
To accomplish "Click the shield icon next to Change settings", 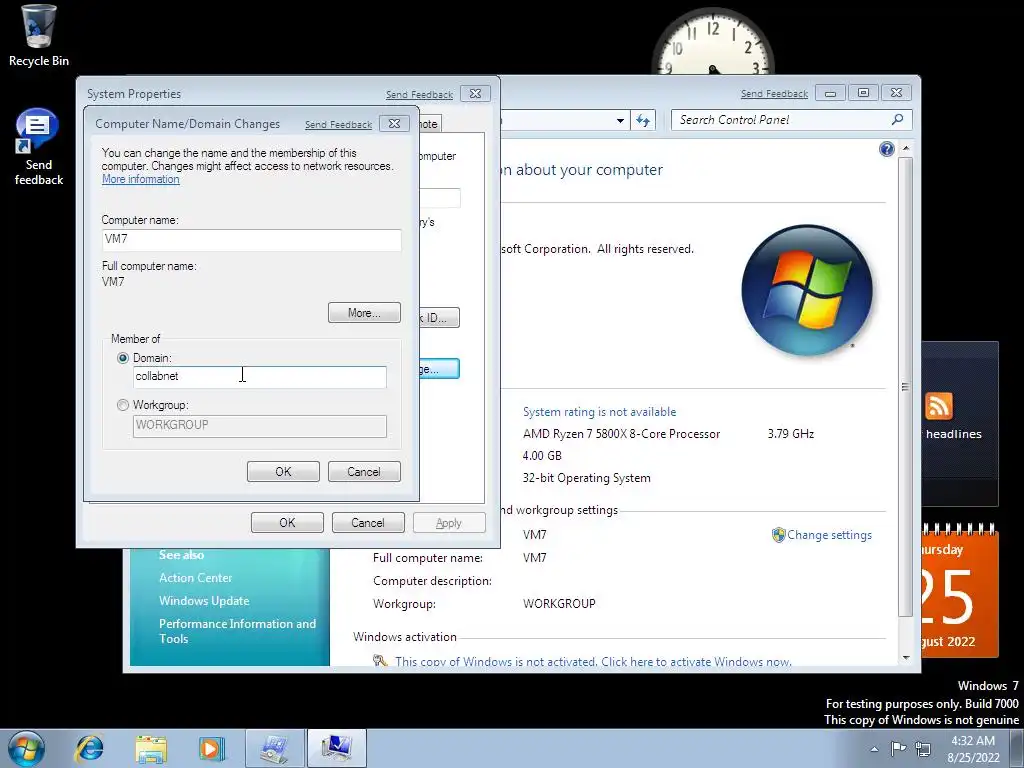I will 778,535.
